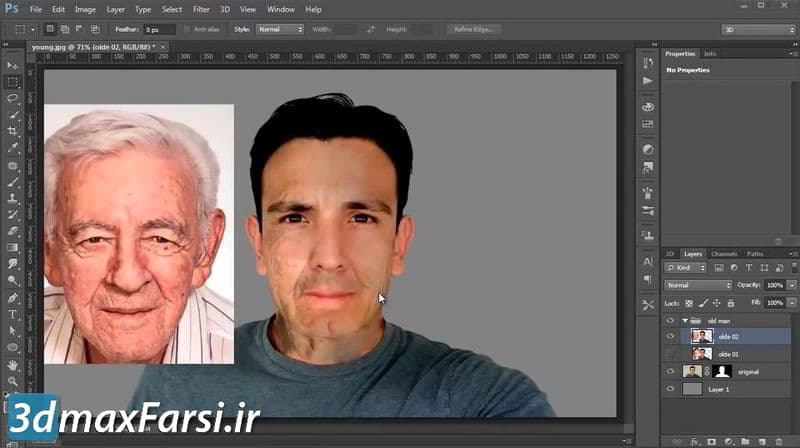Open Paragraph panel icon in dock
Screen dimensions: 800x448
(x=648, y=280)
